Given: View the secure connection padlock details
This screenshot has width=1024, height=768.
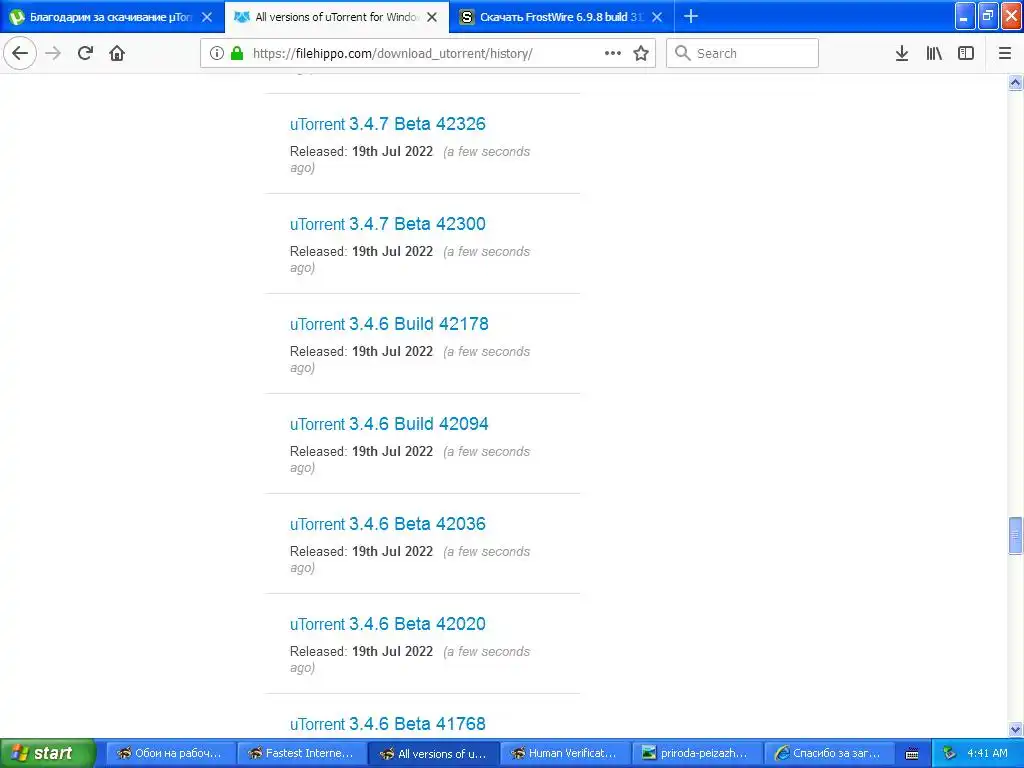Looking at the screenshot, I should (237, 53).
